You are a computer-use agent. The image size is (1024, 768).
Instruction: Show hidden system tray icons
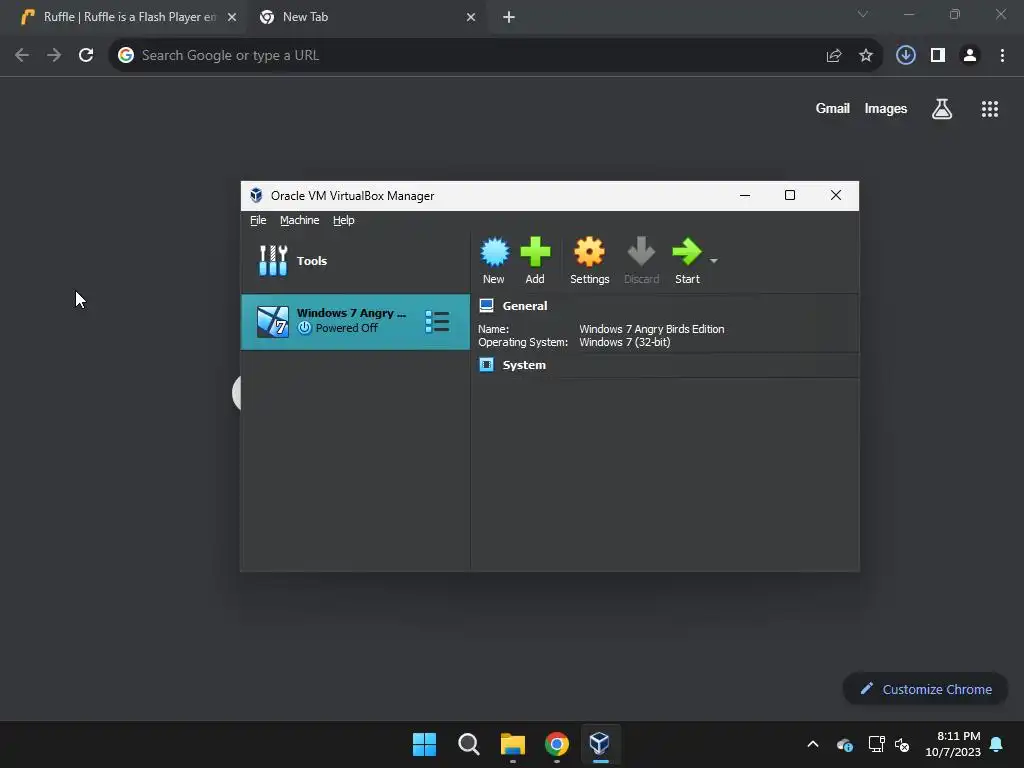pyautogui.click(x=813, y=744)
